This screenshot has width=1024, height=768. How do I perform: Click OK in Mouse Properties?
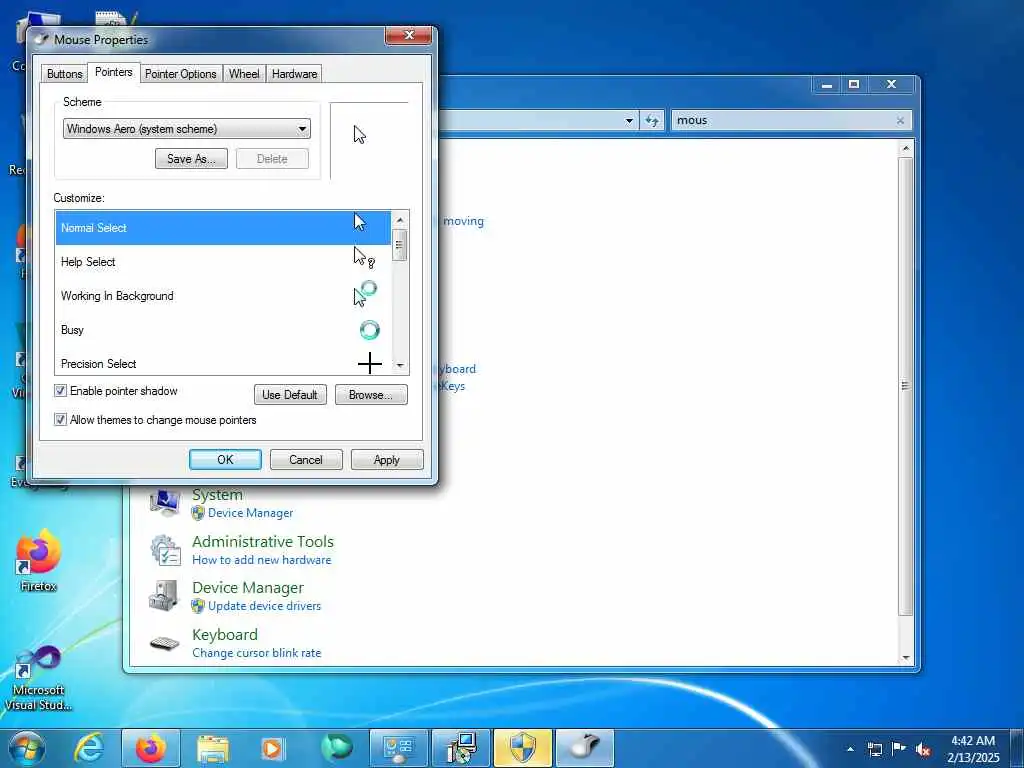(x=225, y=460)
